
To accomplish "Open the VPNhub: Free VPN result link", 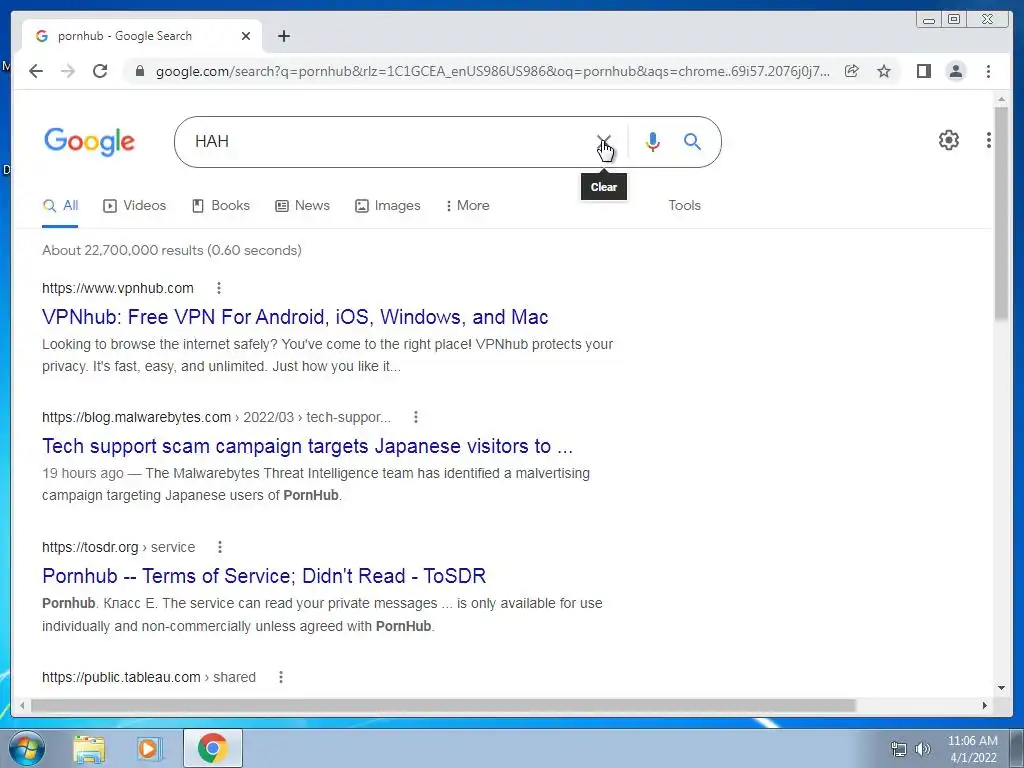I will click(295, 317).
